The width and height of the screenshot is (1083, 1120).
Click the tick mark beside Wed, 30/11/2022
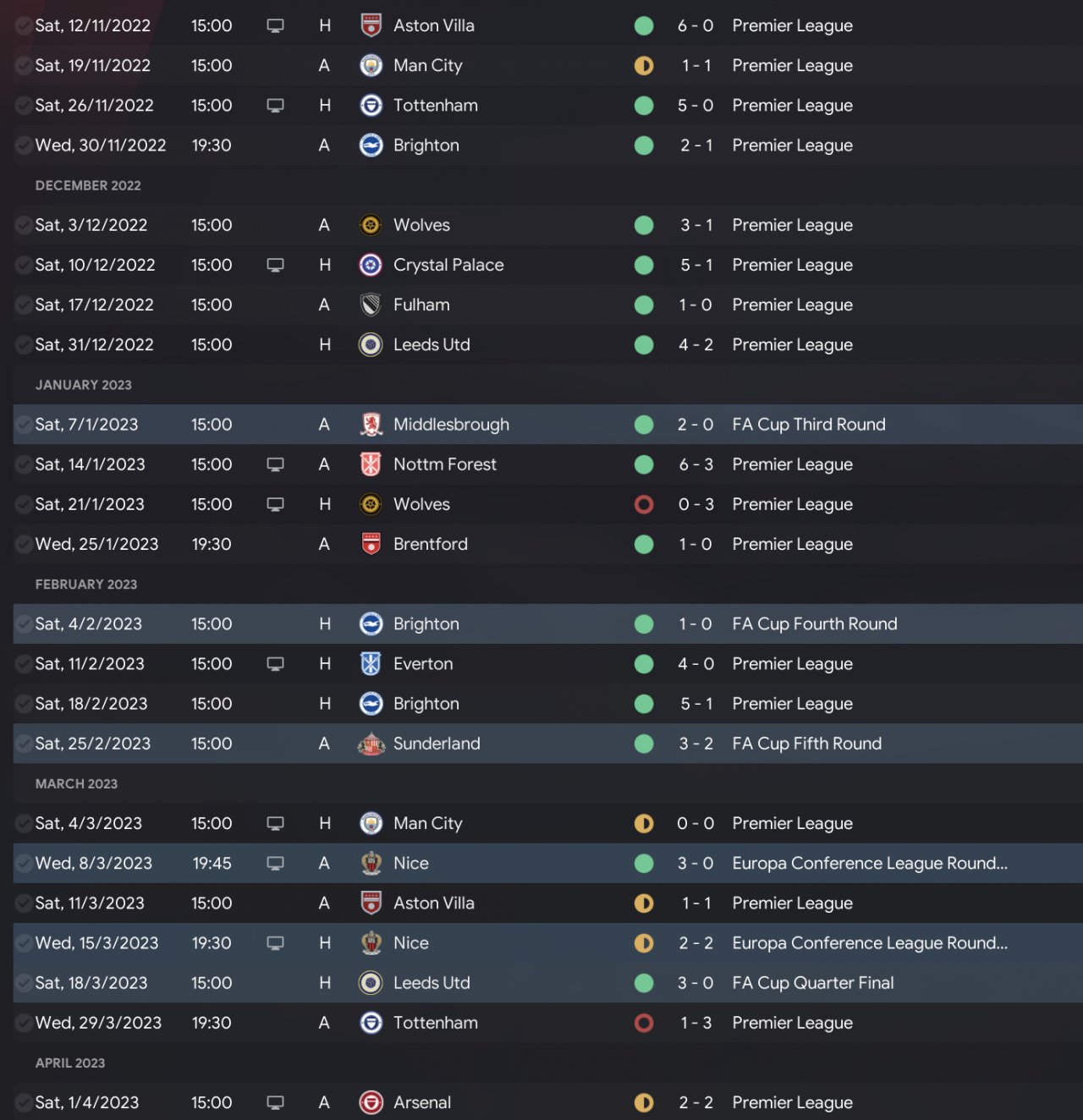click(x=24, y=145)
